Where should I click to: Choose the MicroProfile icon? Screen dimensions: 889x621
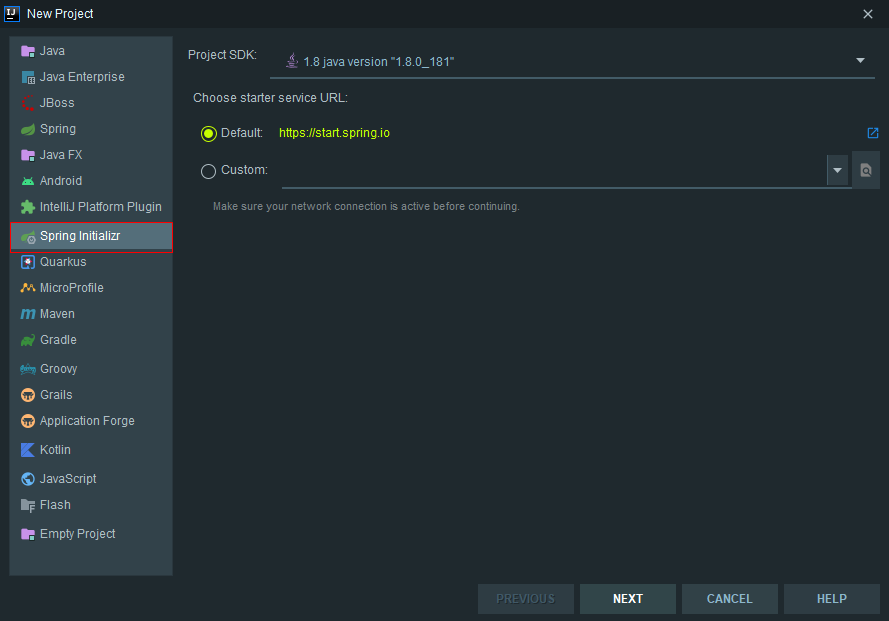click(x=28, y=288)
